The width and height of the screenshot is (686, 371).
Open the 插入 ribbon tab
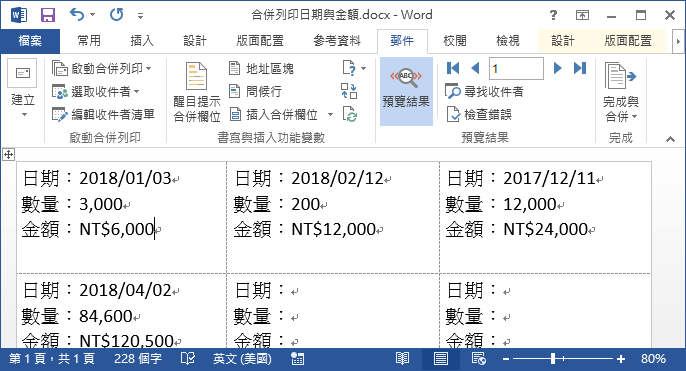click(142, 41)
